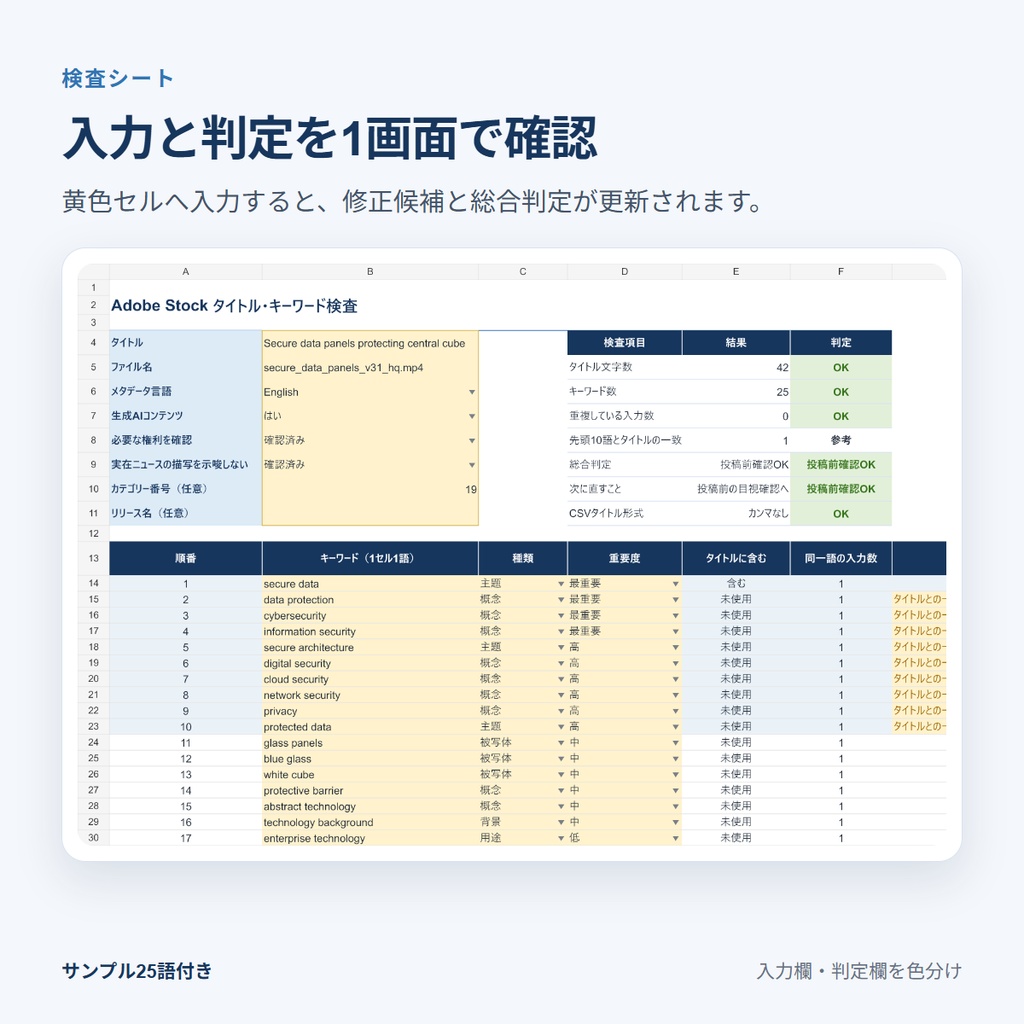Click the ファイル名 label cell
Image resolution: width=1024 pixels, height=1024 pixels.
pos(185,368)
